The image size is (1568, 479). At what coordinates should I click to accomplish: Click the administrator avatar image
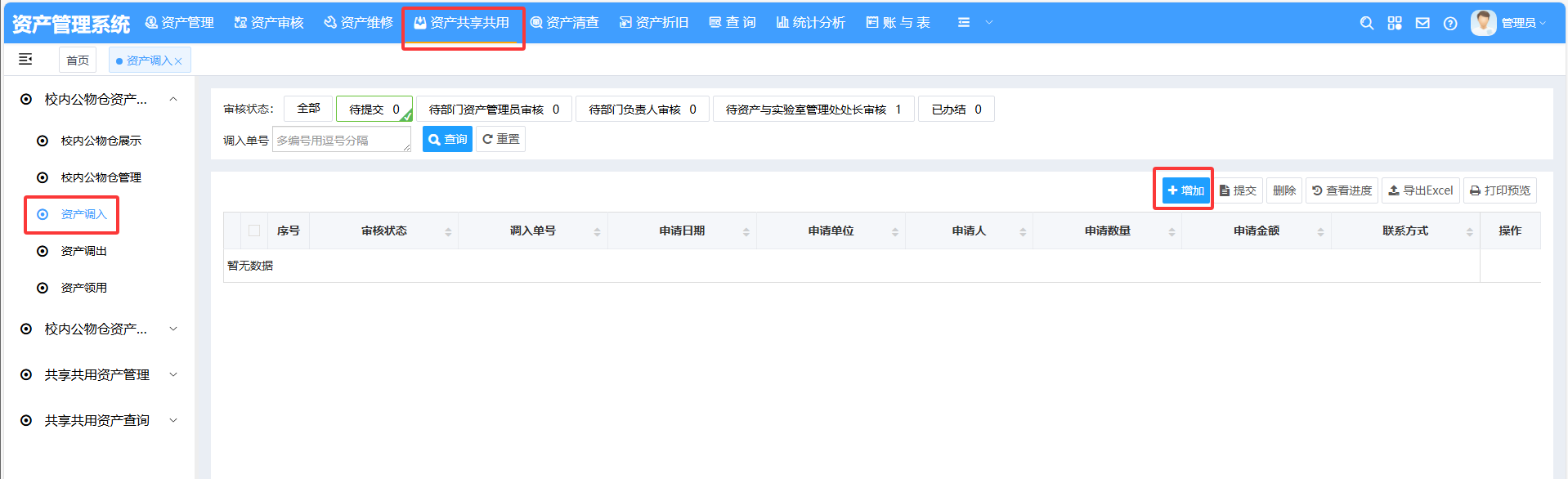pos(1483,23)
